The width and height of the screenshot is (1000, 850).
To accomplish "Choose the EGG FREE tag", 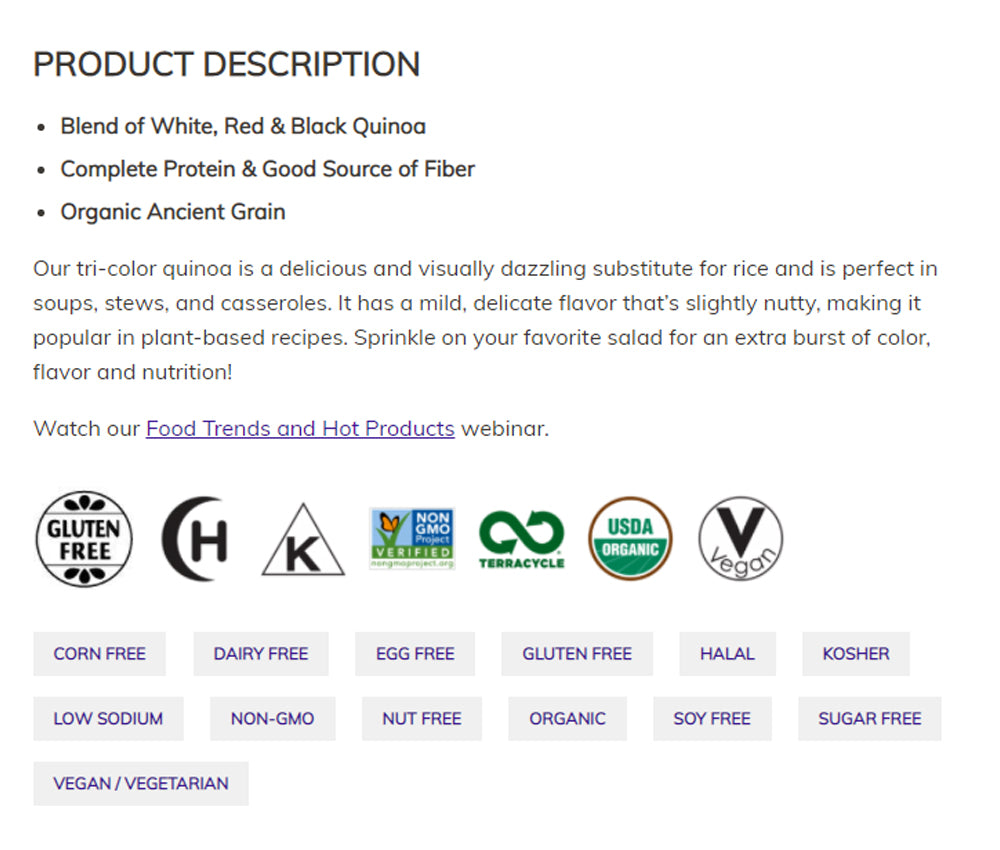I will point(415,654).
